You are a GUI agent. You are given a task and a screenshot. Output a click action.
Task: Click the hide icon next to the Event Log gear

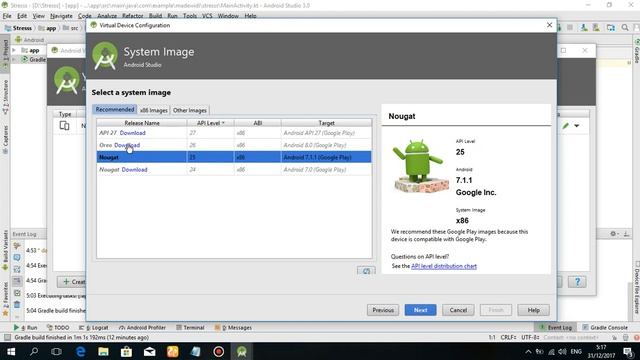626,234
